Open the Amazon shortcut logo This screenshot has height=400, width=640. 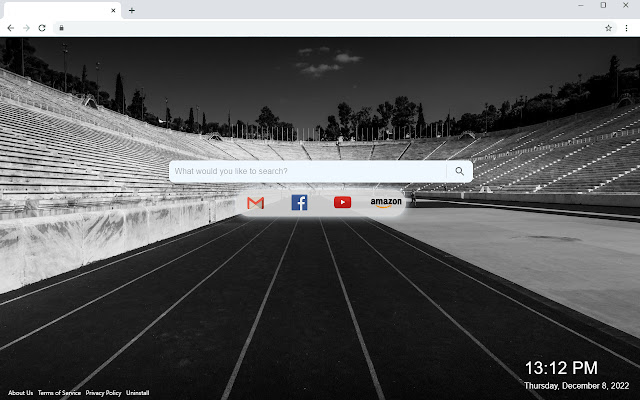click(x=386, y=202)
